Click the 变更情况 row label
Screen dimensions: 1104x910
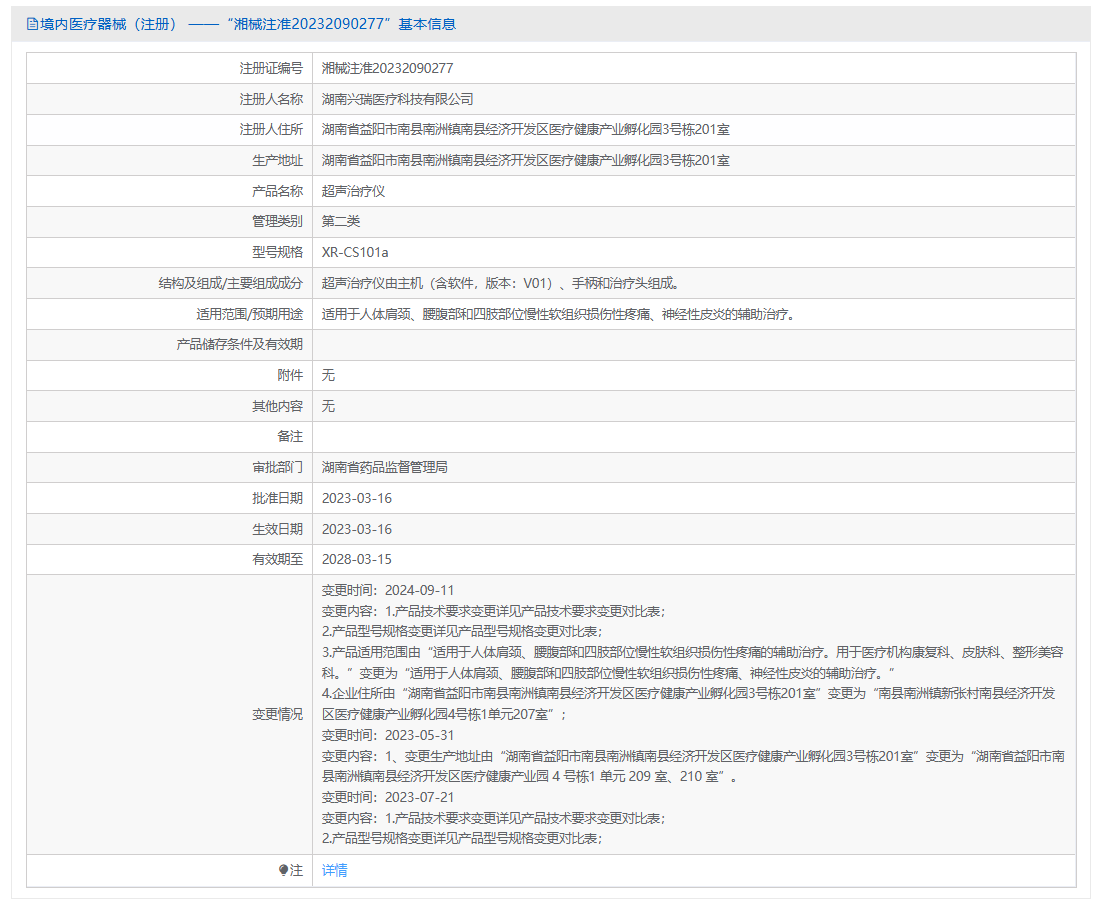277,714
